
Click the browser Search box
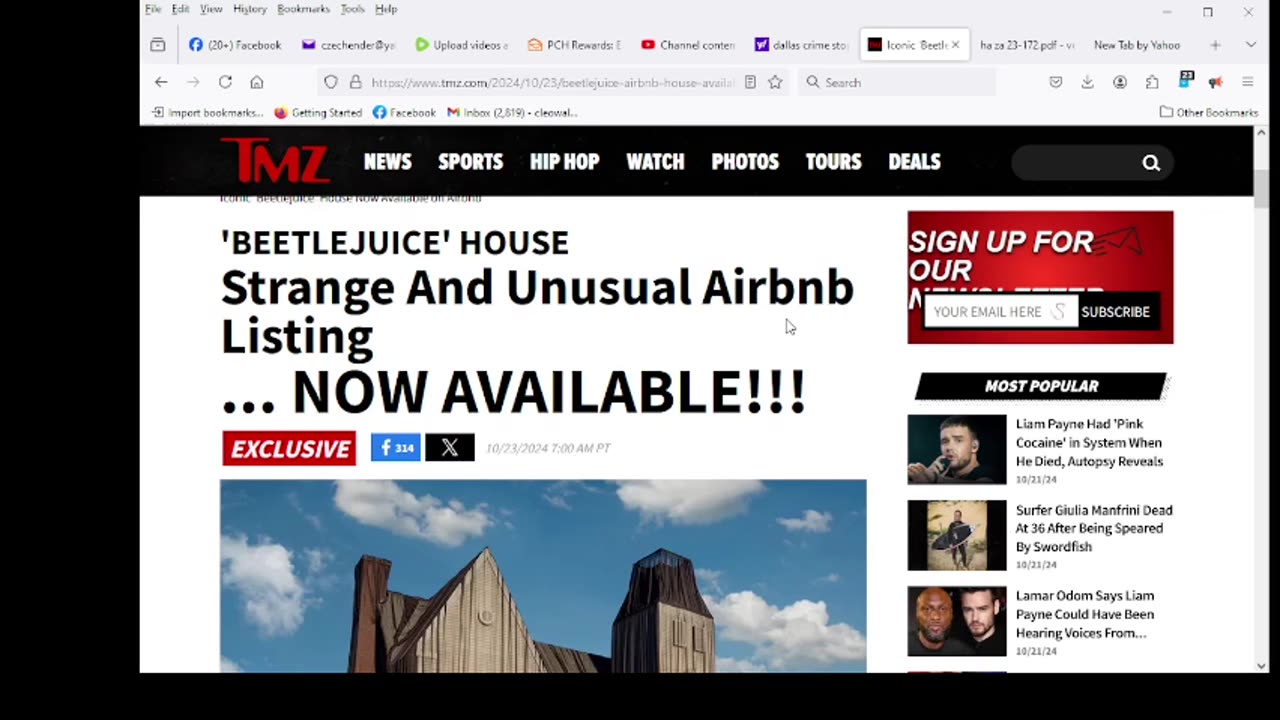[898, 82]
